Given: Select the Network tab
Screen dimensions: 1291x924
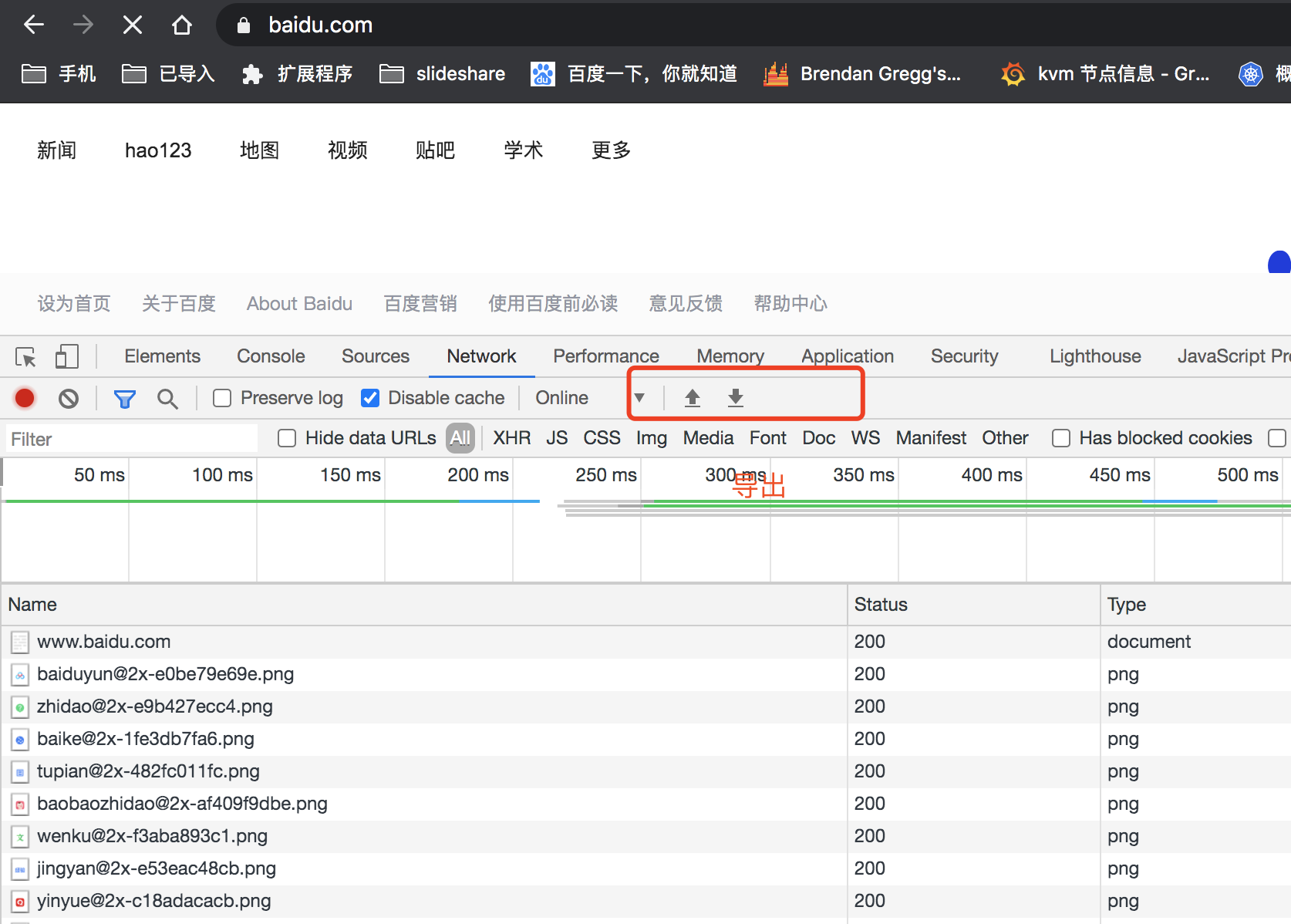Looking at the screenshot, I should [482, 356].
